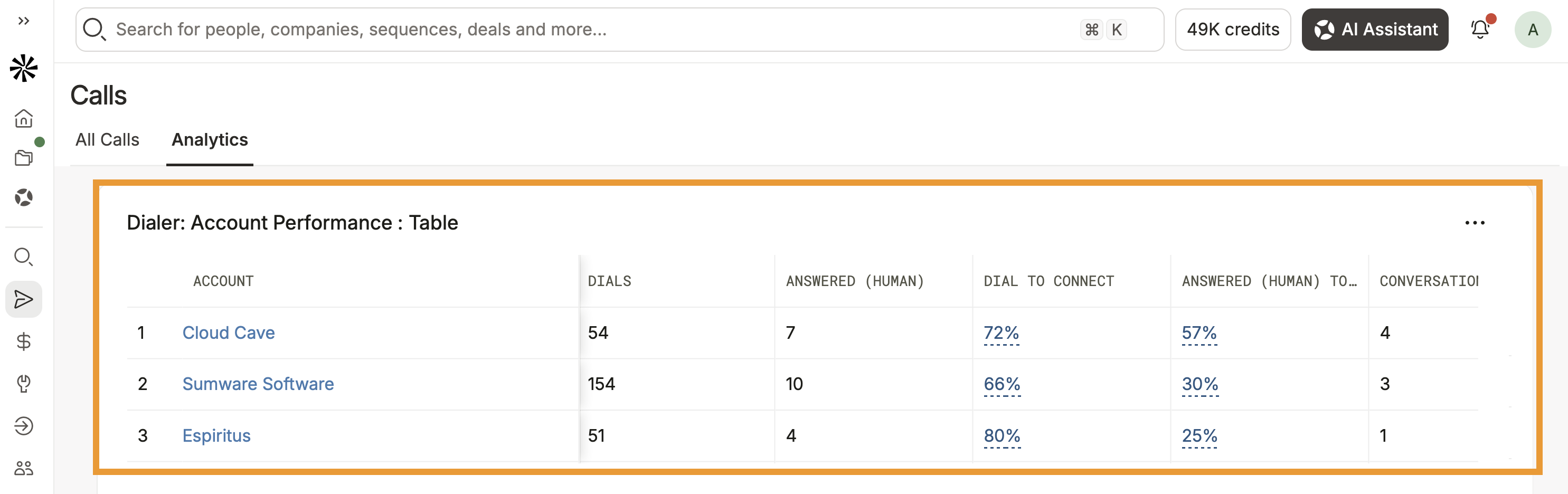
Task: Expand the collapsed sidebar with double chevron
Action: (24, 21)
